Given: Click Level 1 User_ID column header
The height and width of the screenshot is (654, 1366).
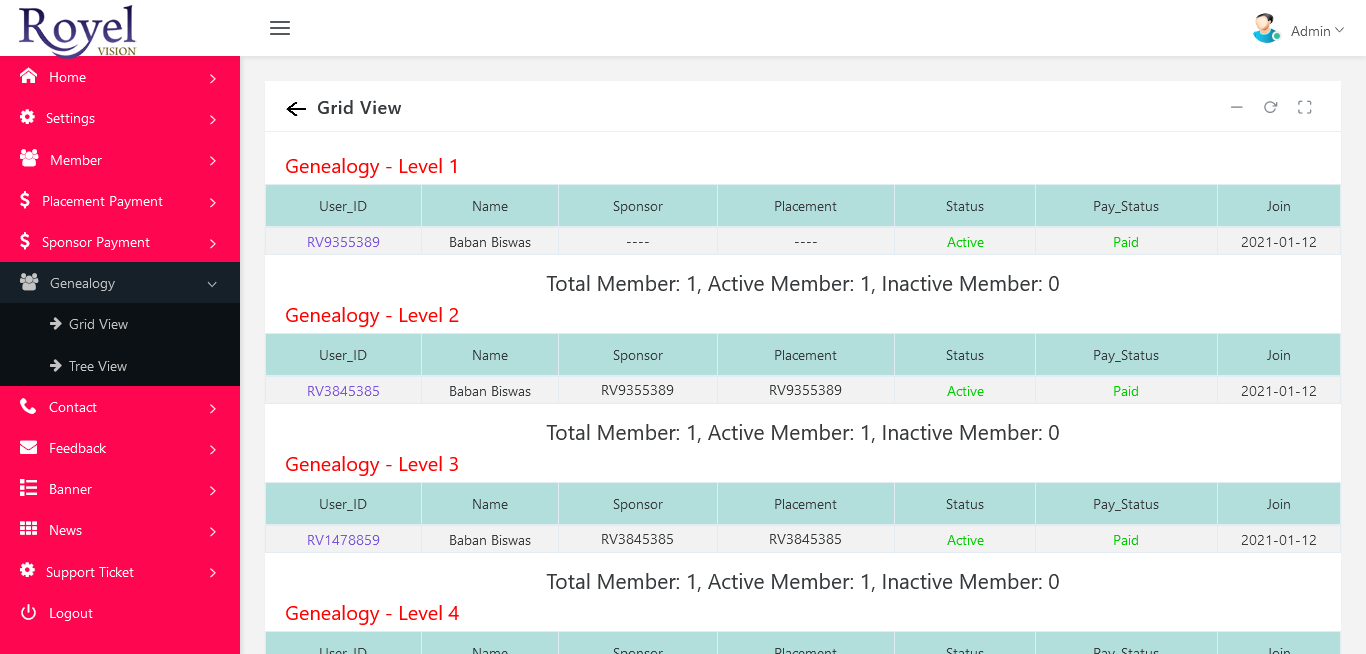Looking at the screenshot, I should pyautogui.click(x=343, y=206).
